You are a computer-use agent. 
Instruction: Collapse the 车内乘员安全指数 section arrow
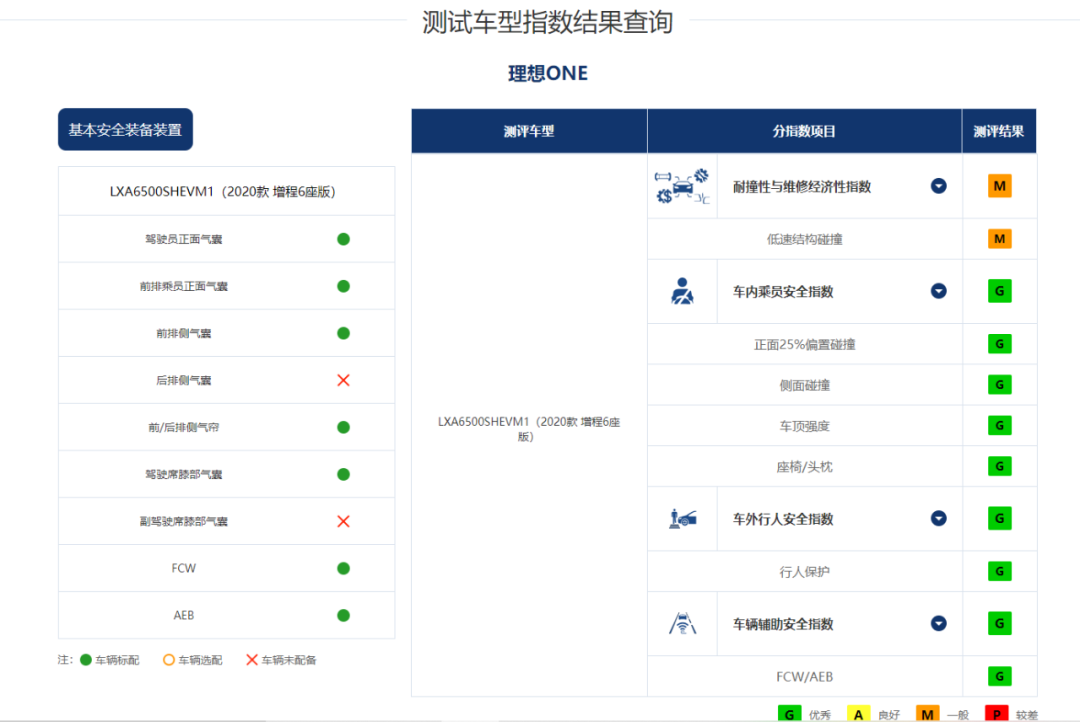click(x=938, y=291)
